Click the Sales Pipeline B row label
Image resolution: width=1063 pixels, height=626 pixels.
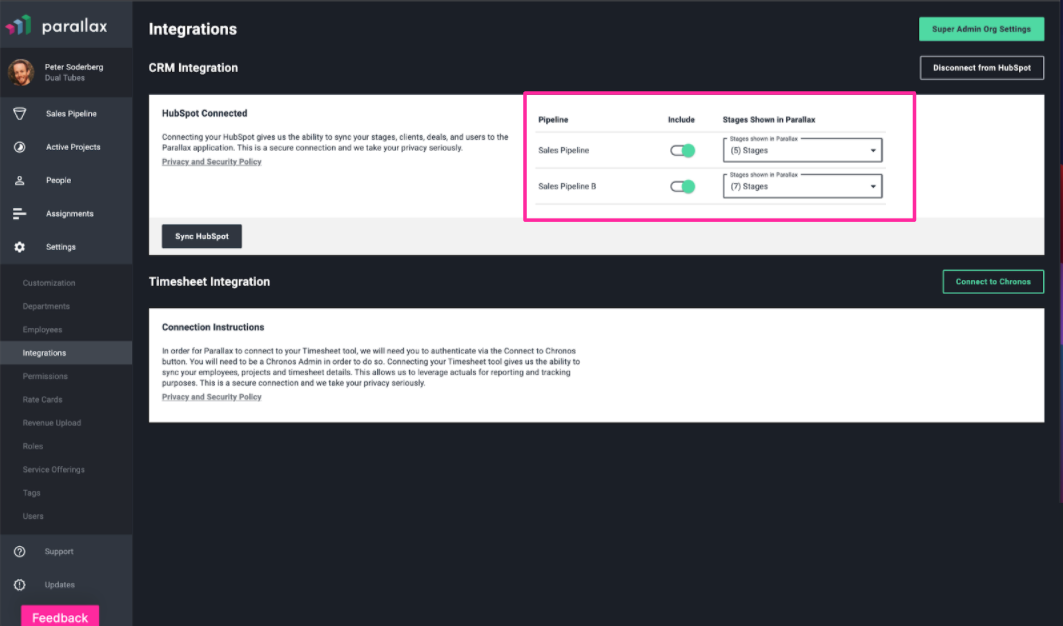click(x=567, y=187)
